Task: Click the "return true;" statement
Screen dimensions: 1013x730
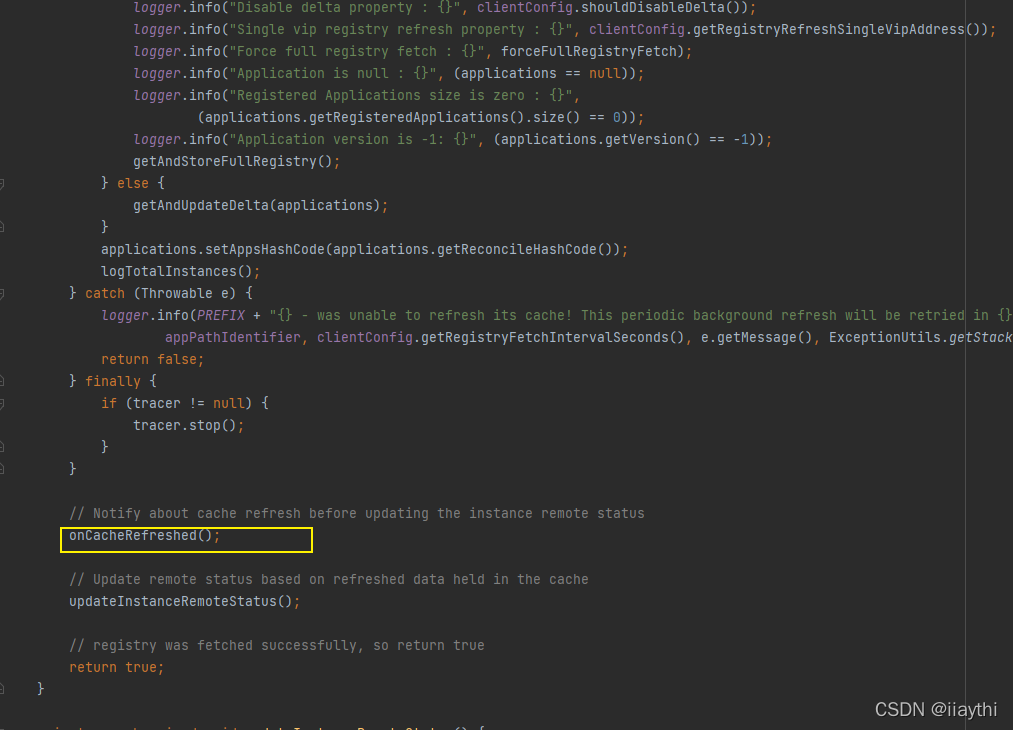Action: pos(116,667)
